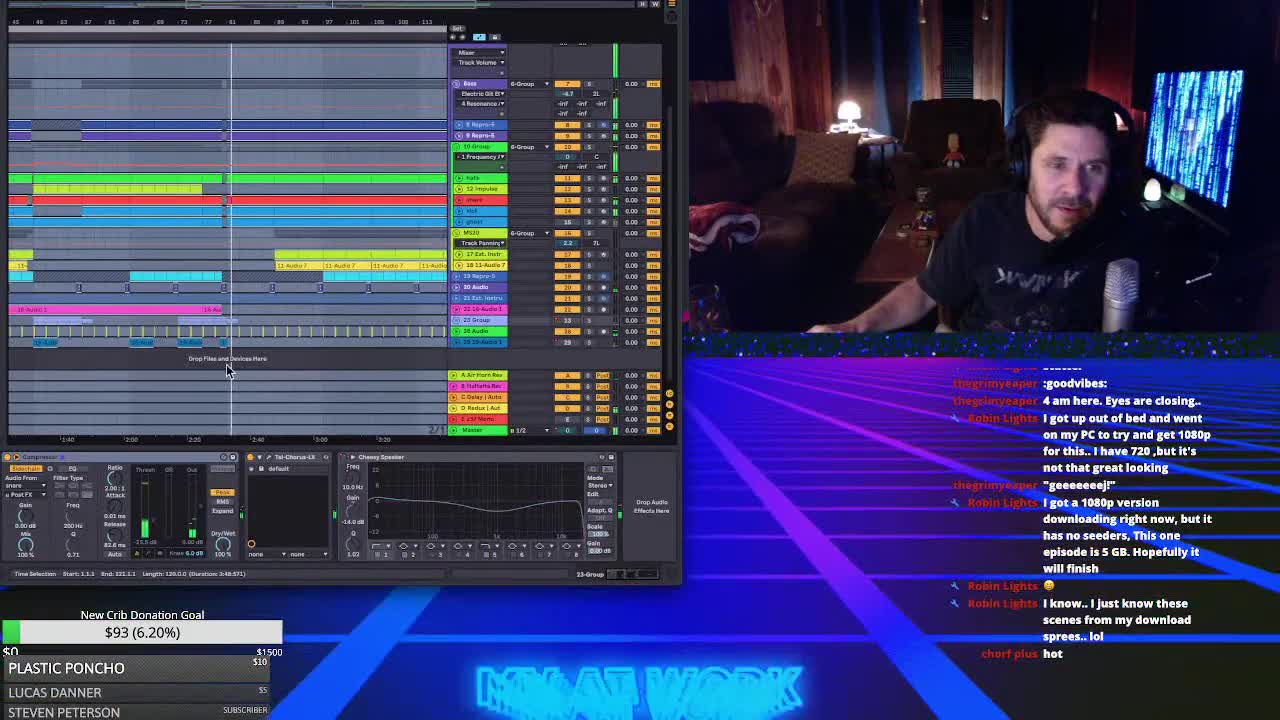
Task: Click the Compressor hot-swap preset icon
Action: point(223,457)
